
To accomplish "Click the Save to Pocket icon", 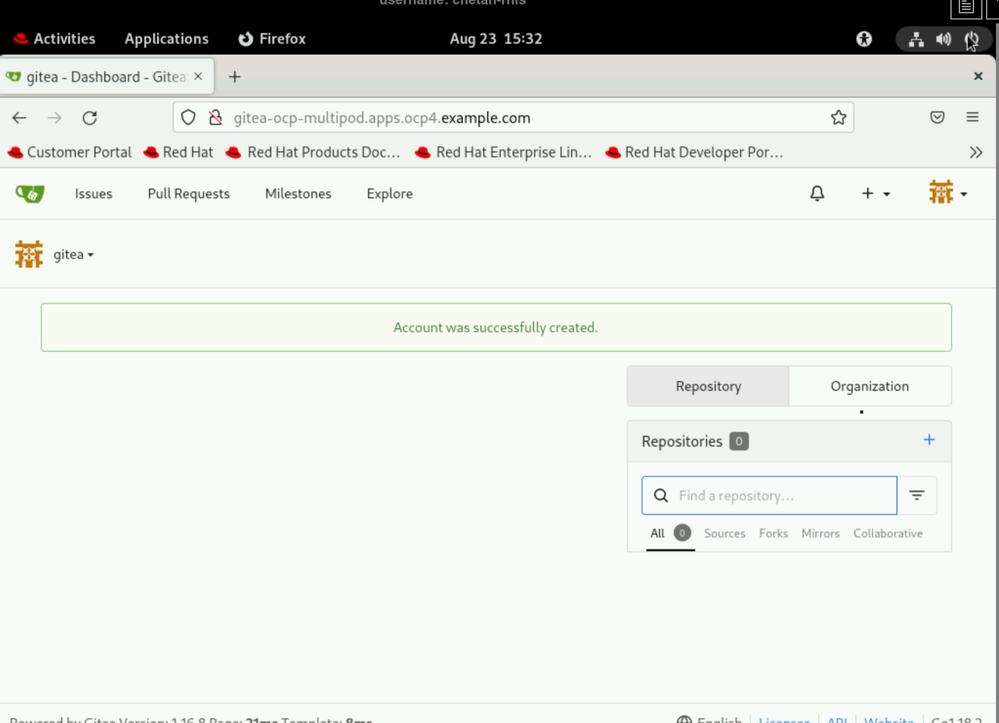I will click(x=937, y=118).
